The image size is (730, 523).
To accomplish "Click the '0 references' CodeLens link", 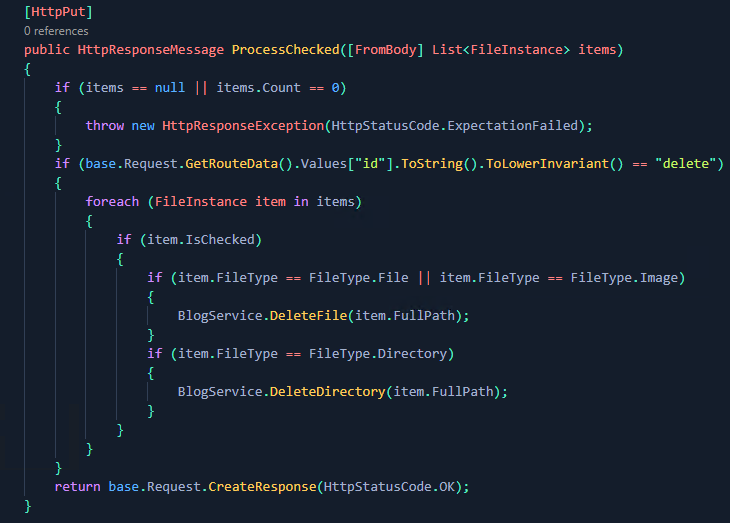I will click(56, 31).
